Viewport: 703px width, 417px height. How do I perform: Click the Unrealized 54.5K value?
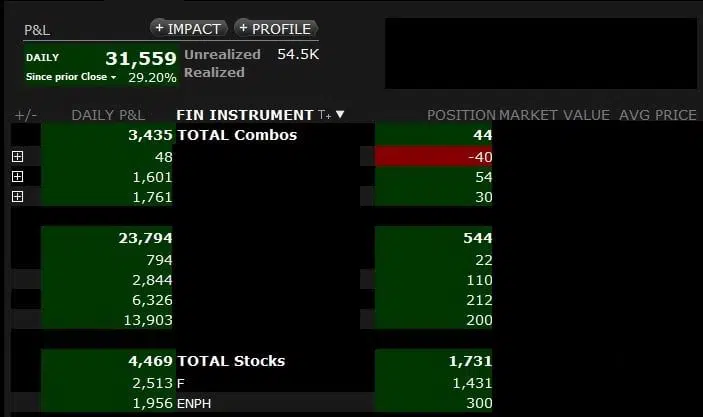(298, 54)
